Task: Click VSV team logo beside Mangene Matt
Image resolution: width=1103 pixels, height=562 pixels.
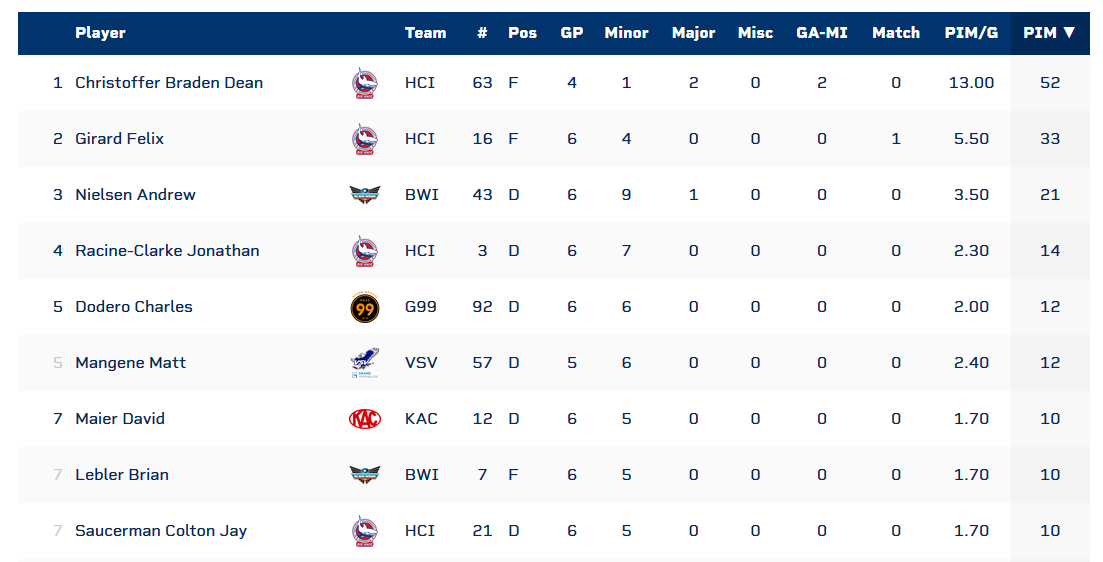Action: click(364, 363)
